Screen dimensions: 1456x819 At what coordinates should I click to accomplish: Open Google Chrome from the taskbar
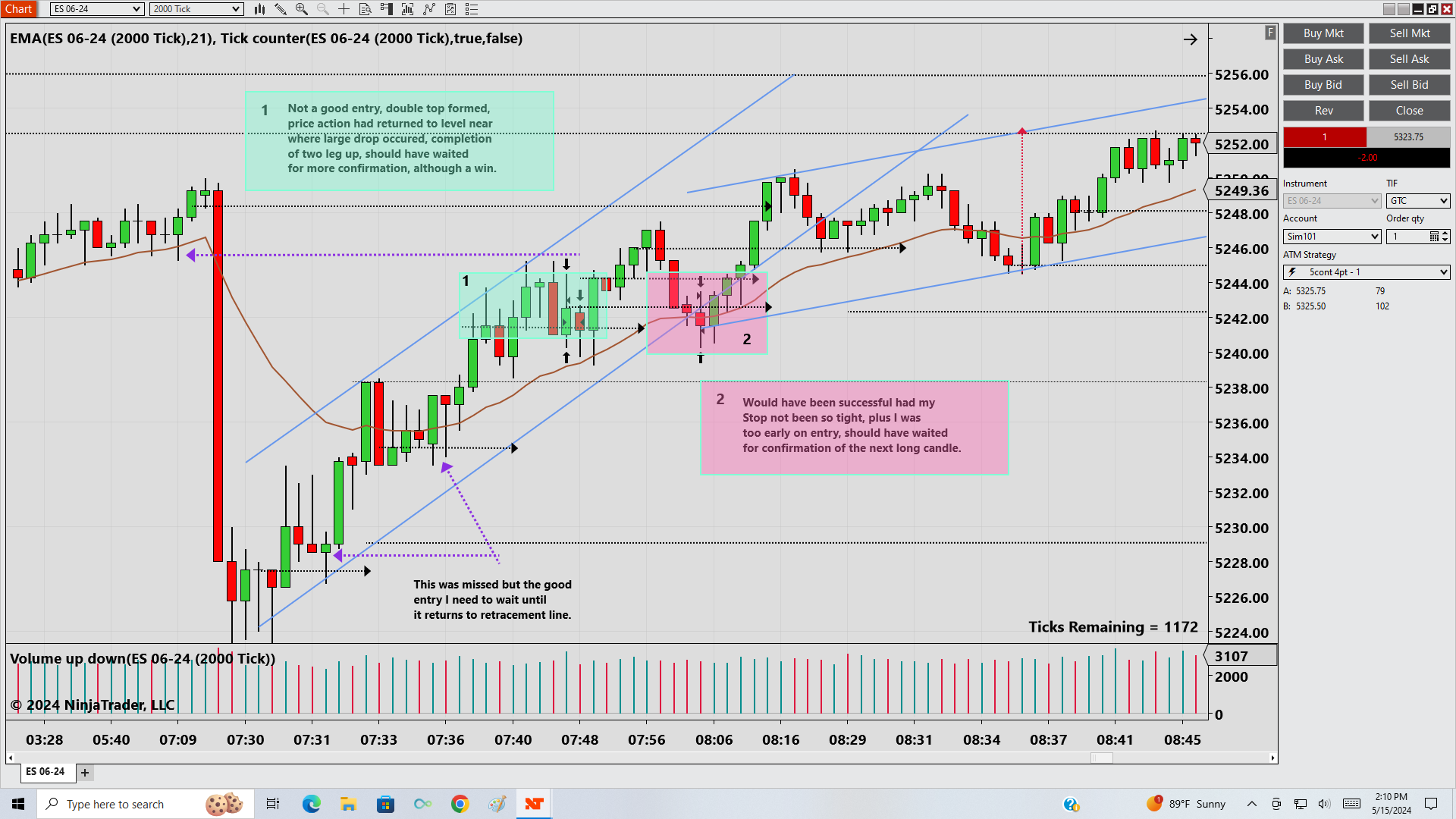point(460,804)
